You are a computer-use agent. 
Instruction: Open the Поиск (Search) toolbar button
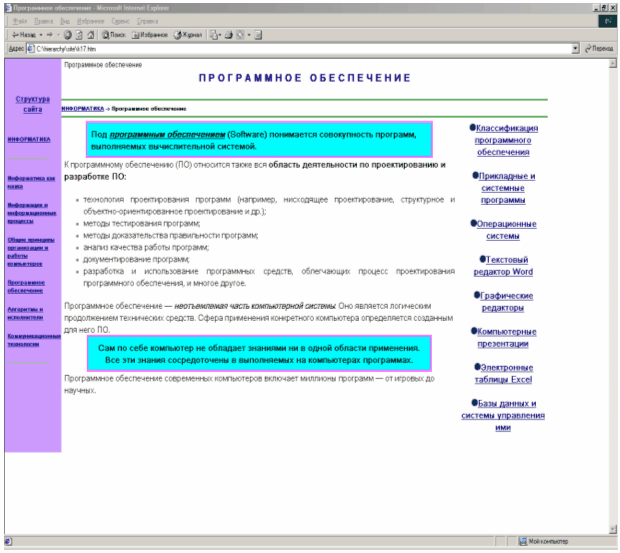coord(107,34)
